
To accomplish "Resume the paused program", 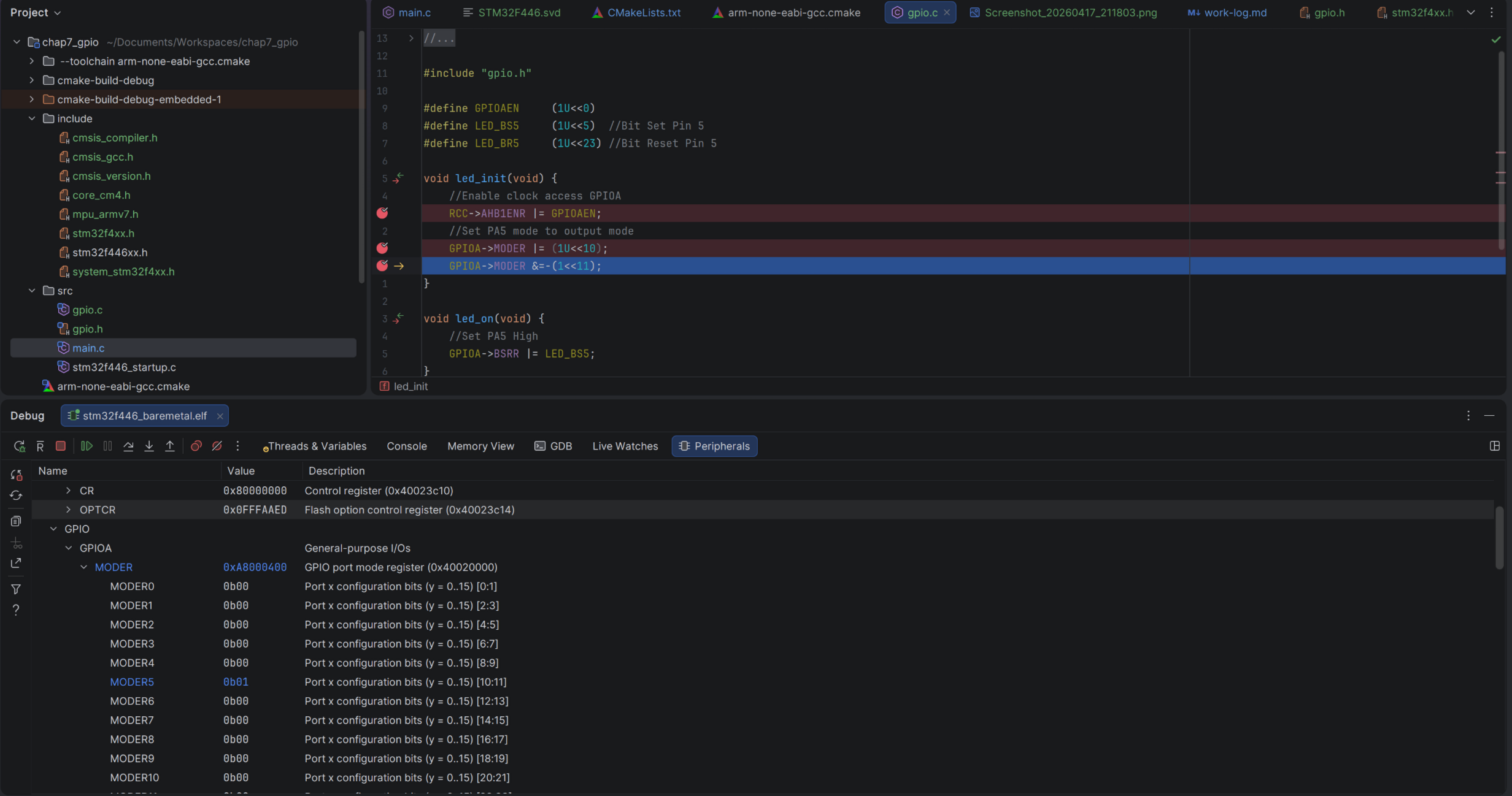I will pyautogui.click(x=86, y=446).
